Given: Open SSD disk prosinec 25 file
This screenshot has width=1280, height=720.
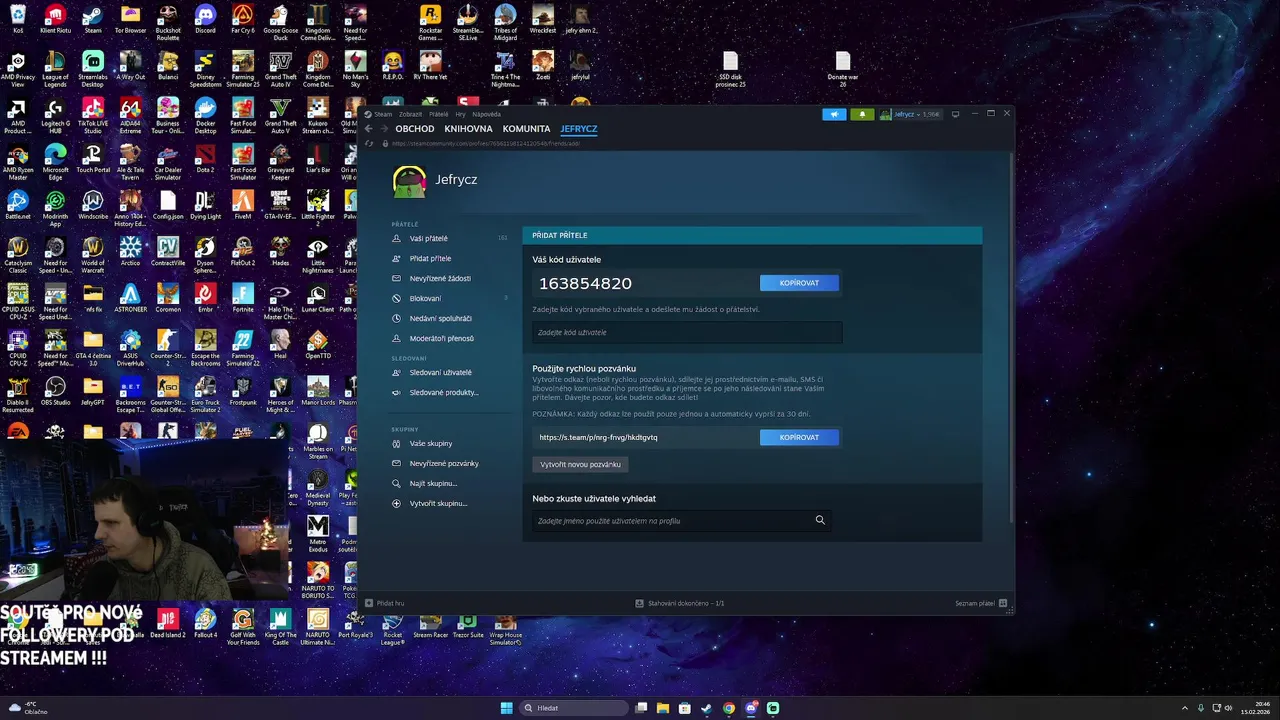Looking at the screenshot, I should coord(730,68).
